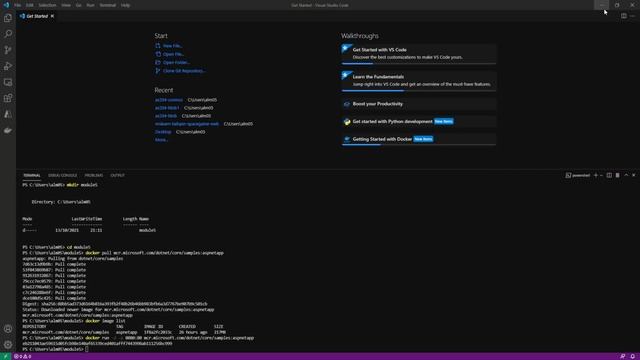Open the Search view in activity bar
The image size is (640, 360).
coord(8,34)
